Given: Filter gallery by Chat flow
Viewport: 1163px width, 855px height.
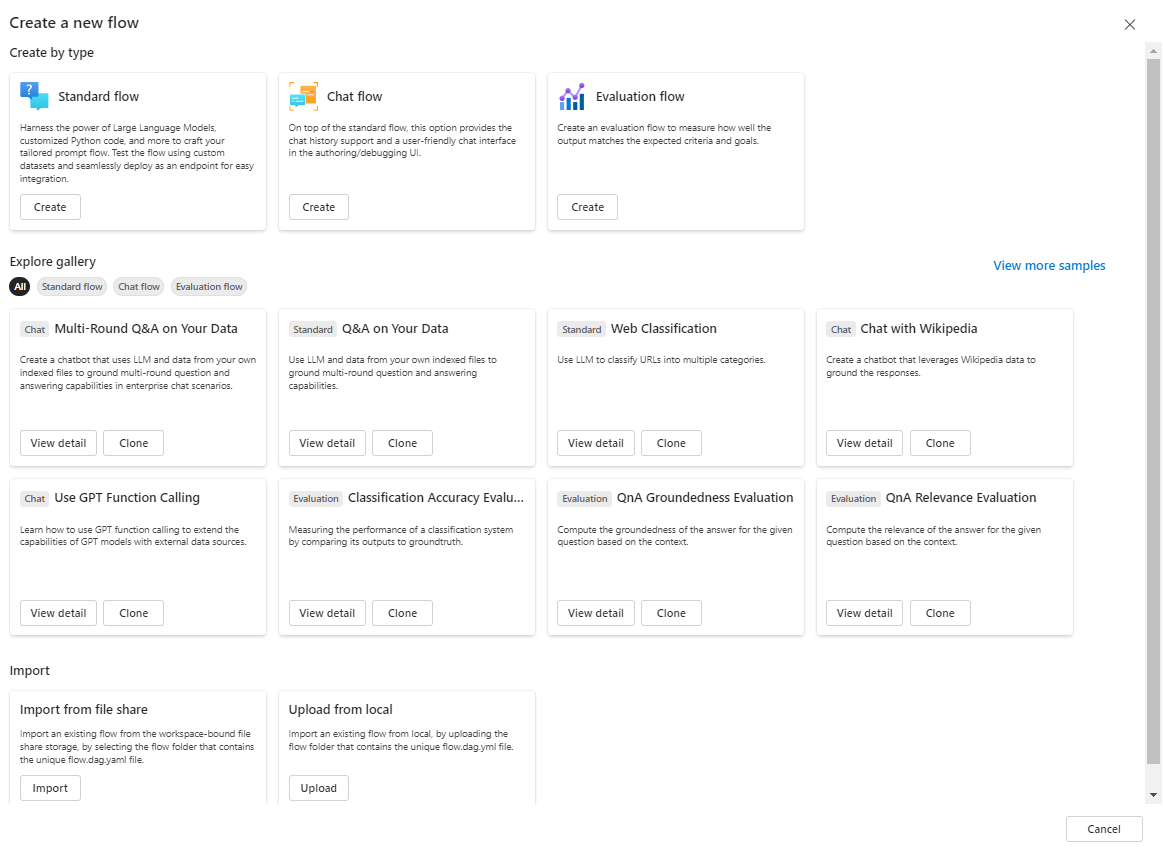Looking at the screenshot, I should [x=139, y=287].
